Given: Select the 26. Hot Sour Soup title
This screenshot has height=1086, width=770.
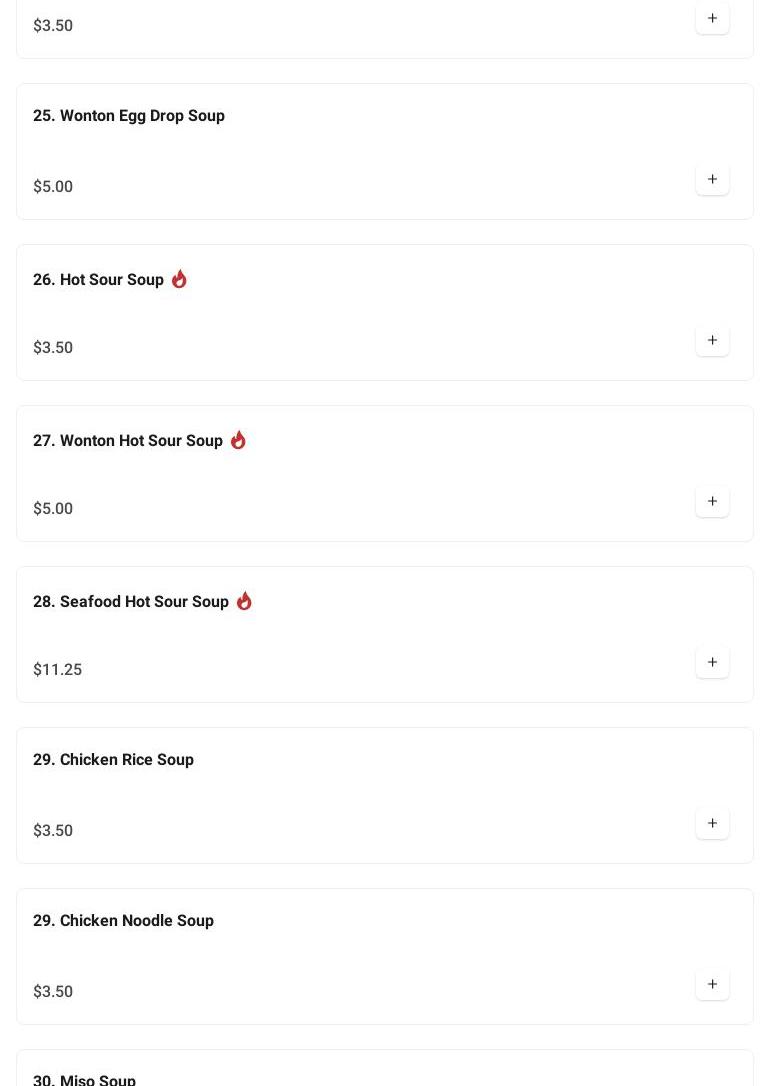Looking at the screenshot, I should (x=98, y=280).
